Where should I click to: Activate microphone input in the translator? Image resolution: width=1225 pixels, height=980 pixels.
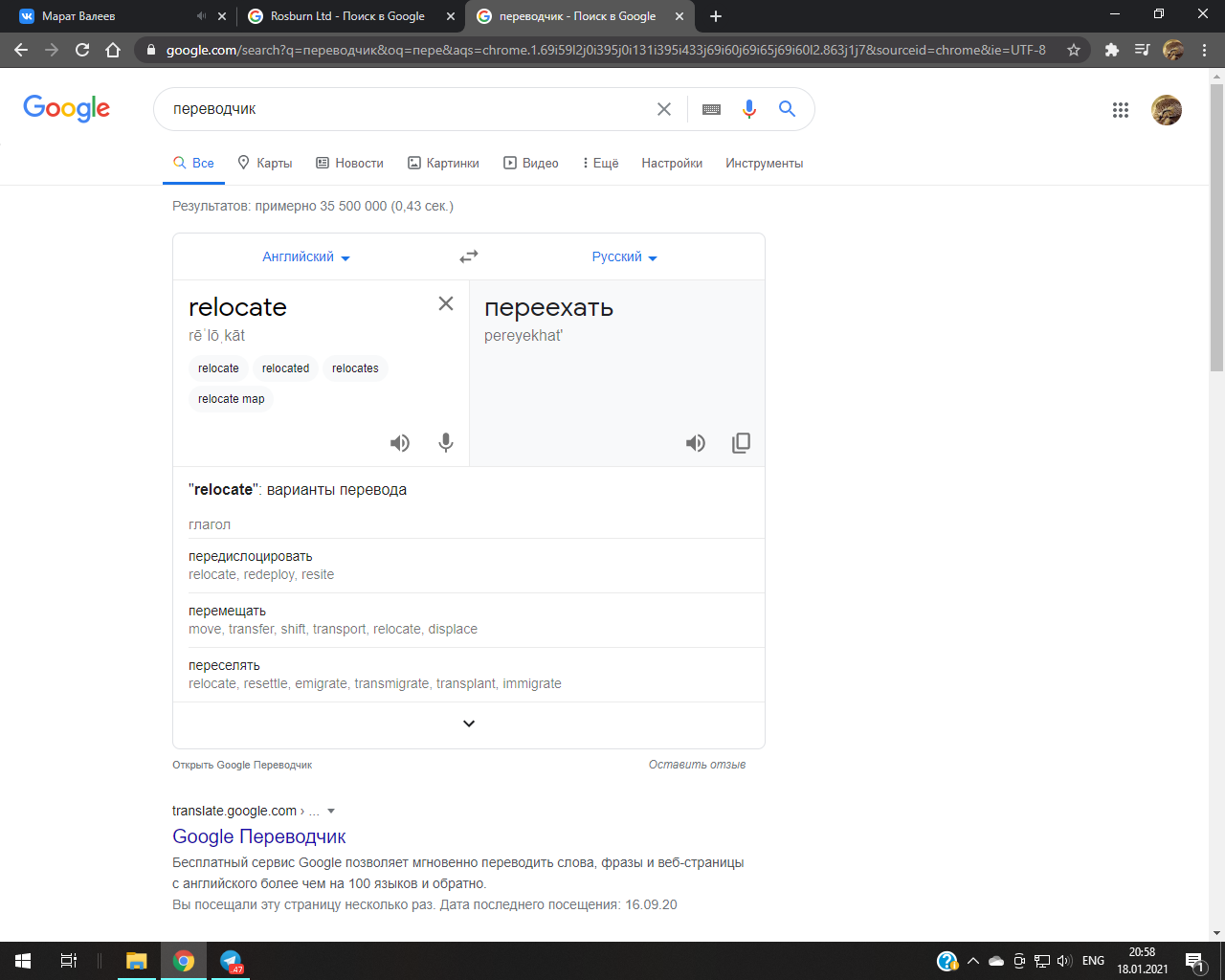coord(446,443)
